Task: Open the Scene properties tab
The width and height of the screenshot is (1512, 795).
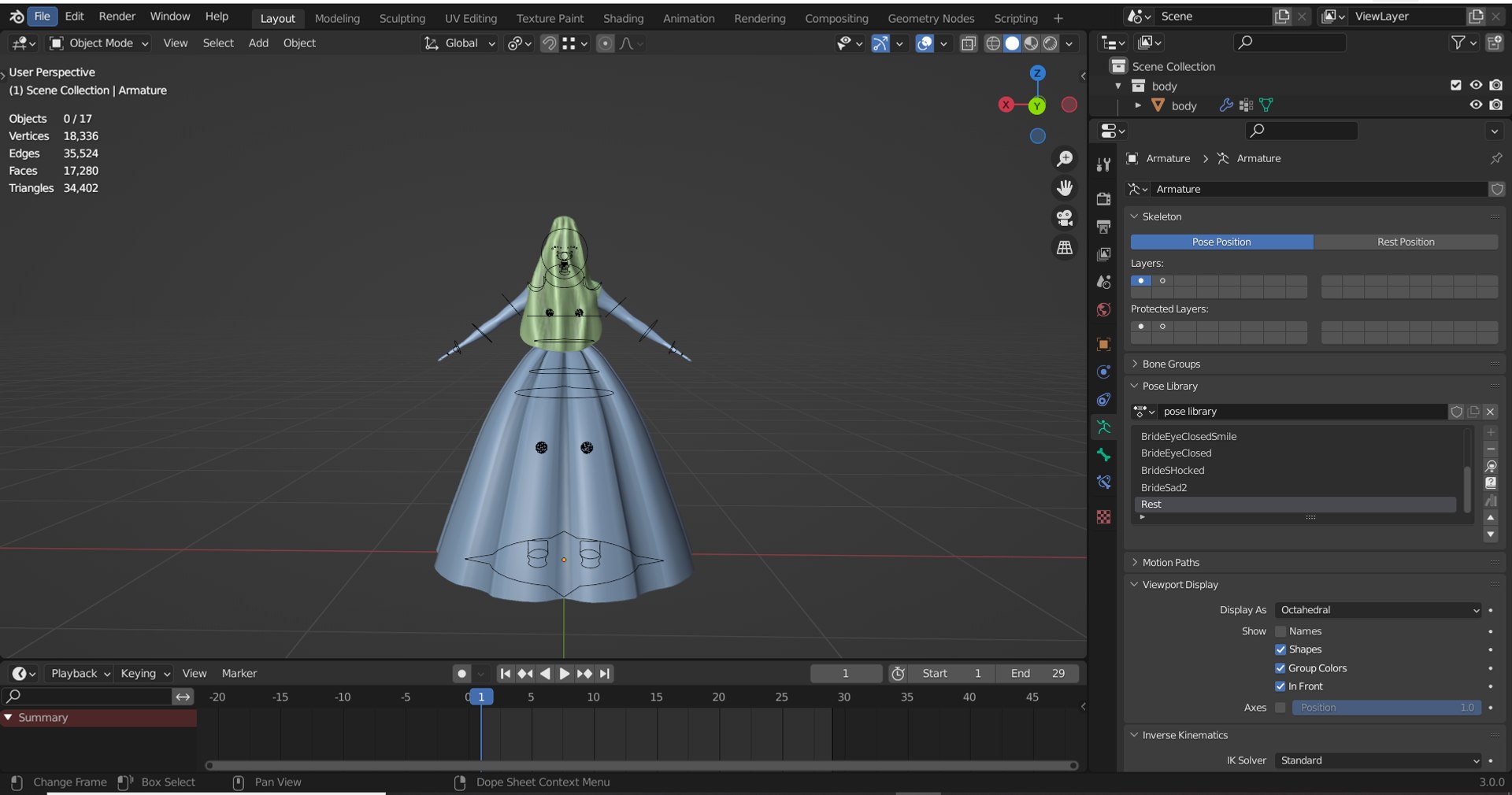Action: click(1103, 282)
